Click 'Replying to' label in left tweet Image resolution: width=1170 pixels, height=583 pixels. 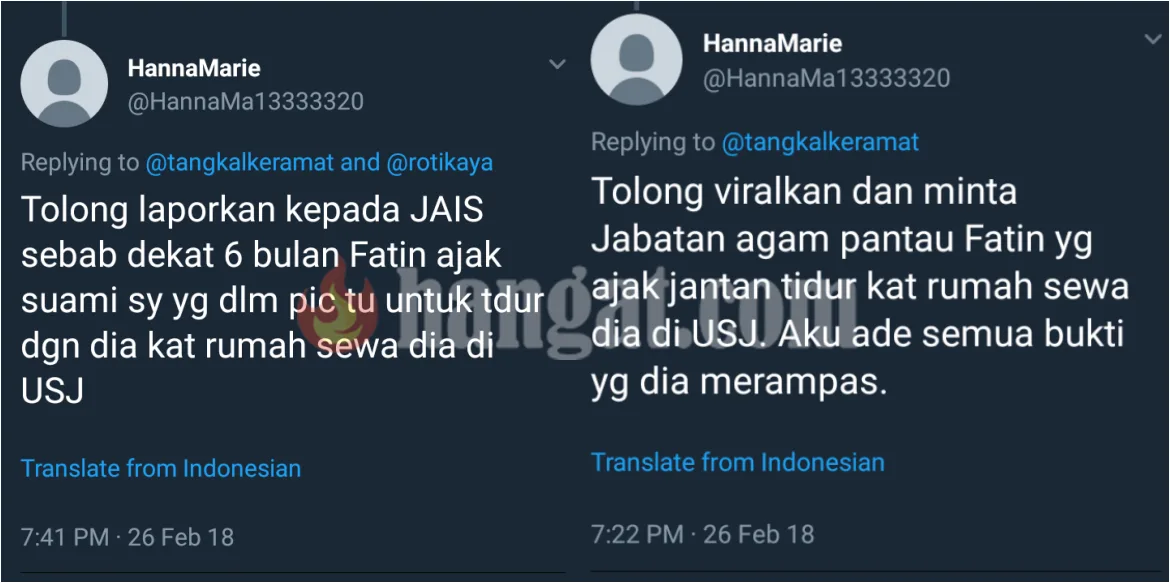click(80, 163)
